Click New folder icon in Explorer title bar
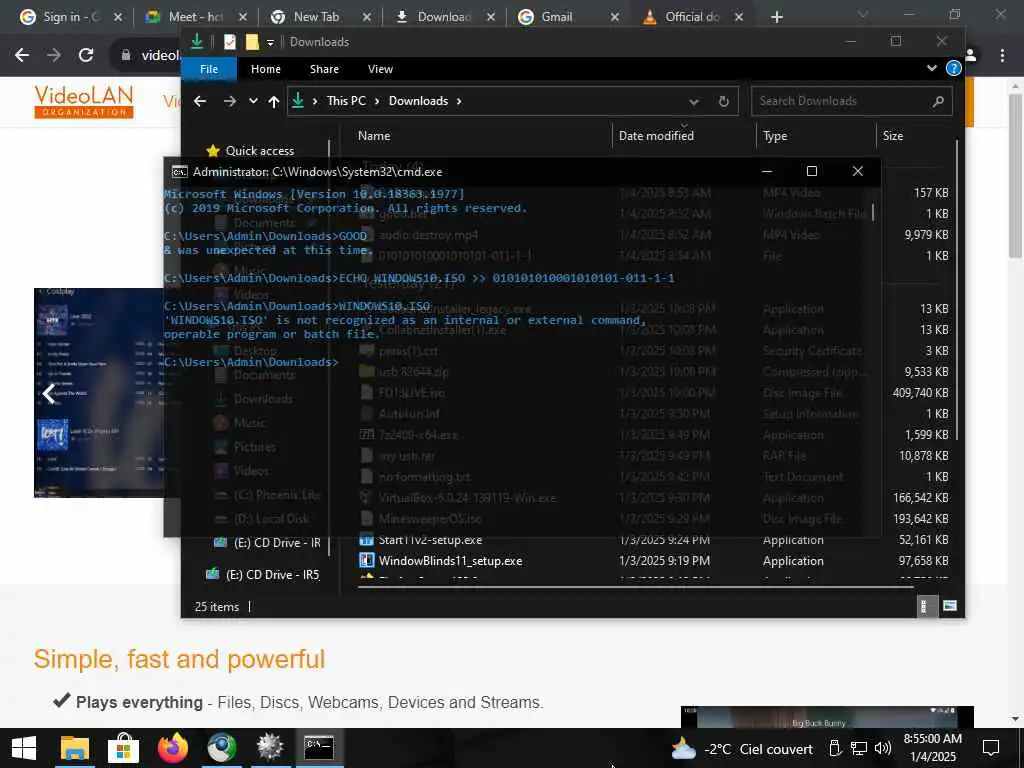Screen dimensions: 1024x768 [252, 42]
